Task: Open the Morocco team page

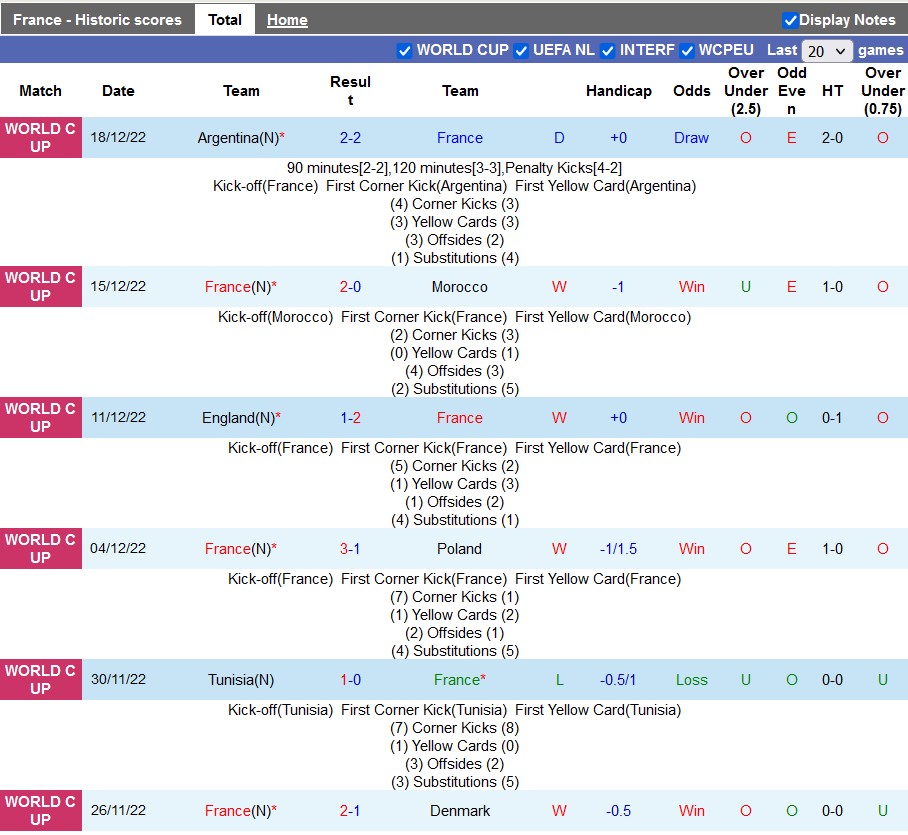Action: tap(459, 287)
